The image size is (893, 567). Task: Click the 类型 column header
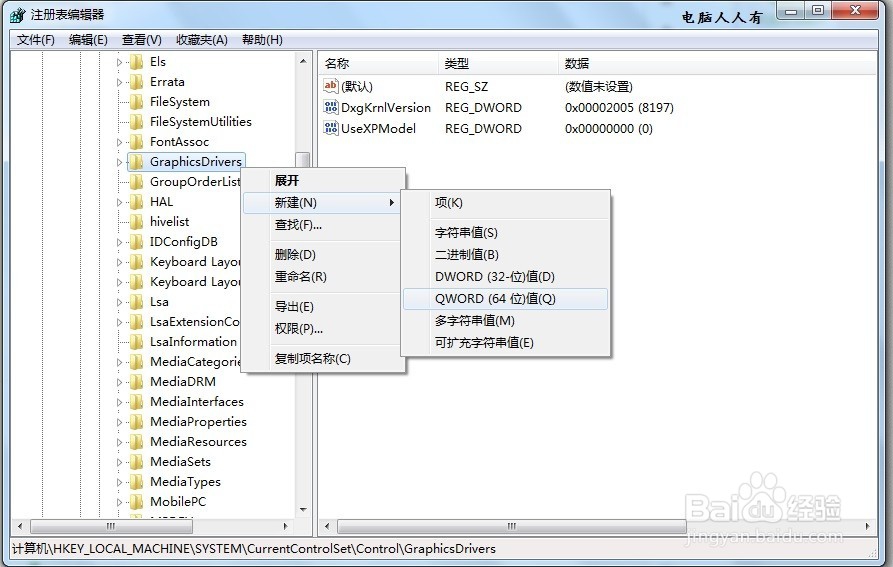pos(498,63)
